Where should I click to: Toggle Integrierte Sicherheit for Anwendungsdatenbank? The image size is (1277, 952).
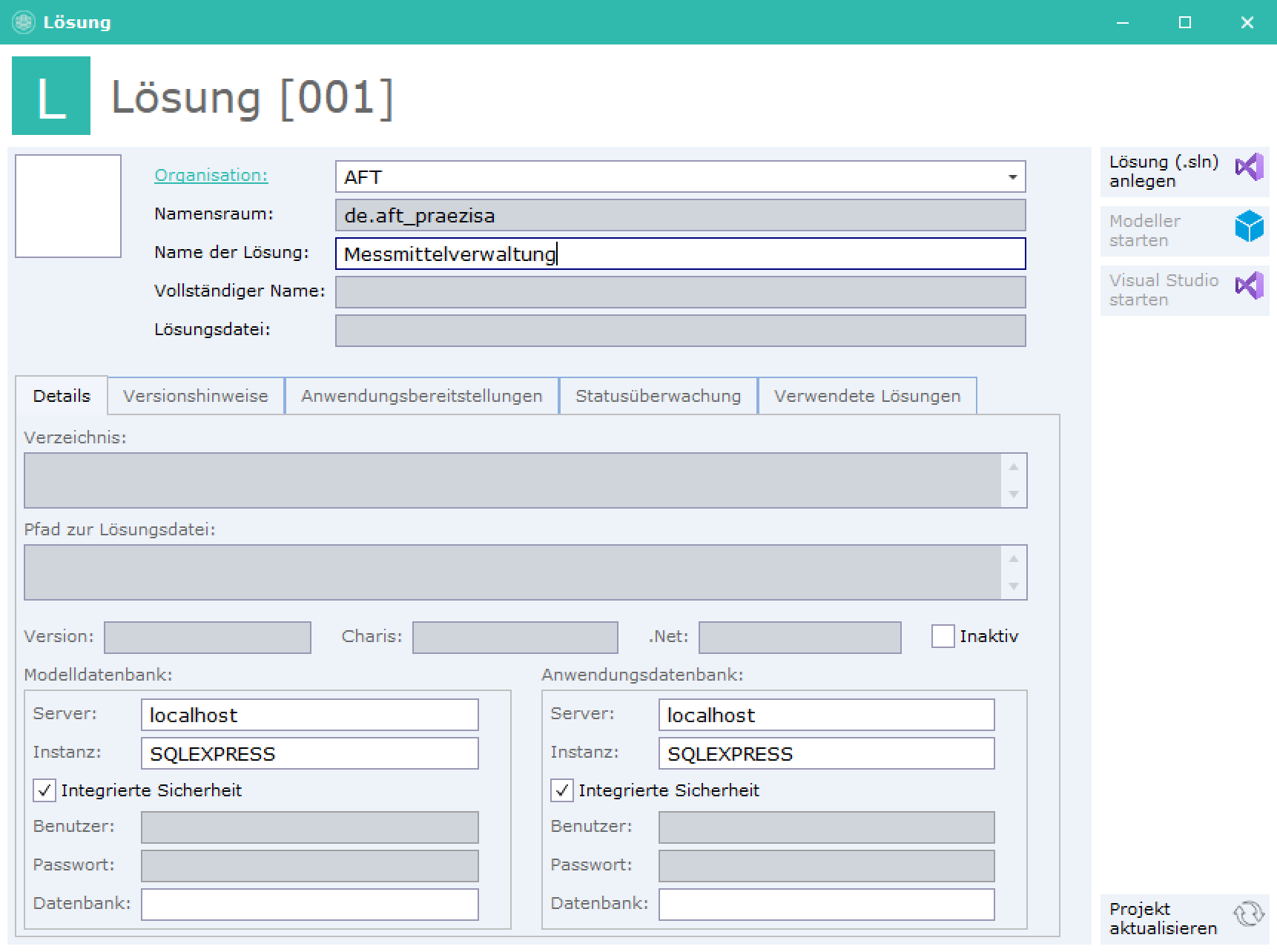(562, 790)
